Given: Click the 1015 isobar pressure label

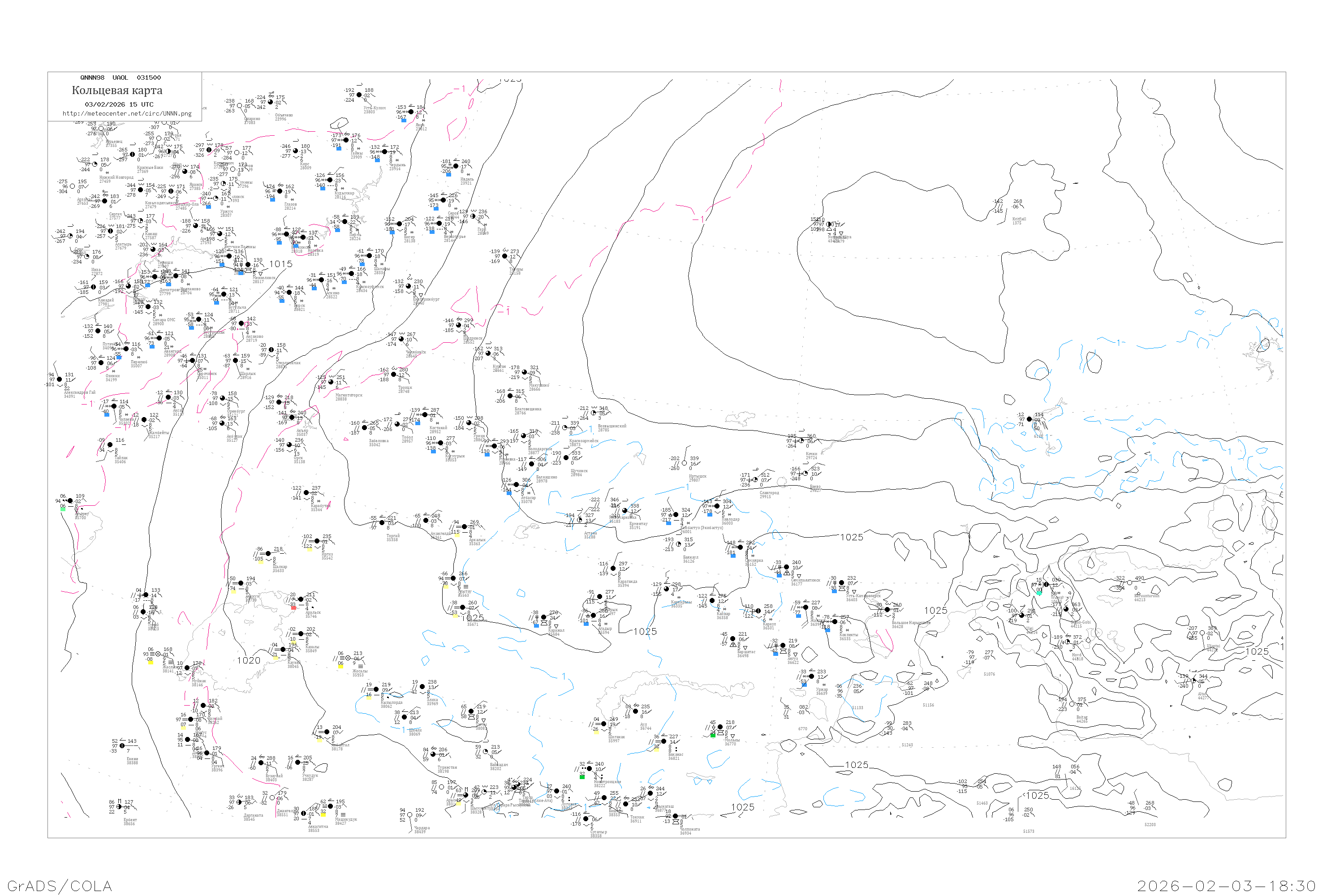Looking at the screenshot, I should tap(280, 264).
